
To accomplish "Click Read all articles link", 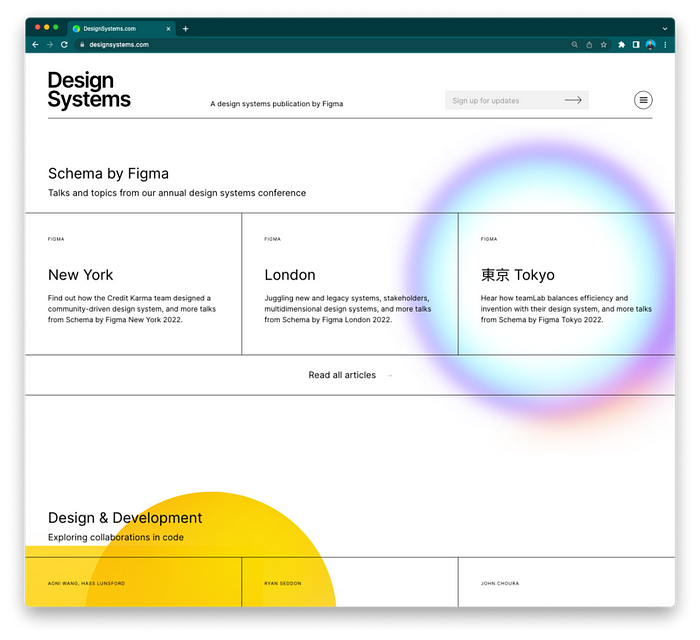I will 342,375.
